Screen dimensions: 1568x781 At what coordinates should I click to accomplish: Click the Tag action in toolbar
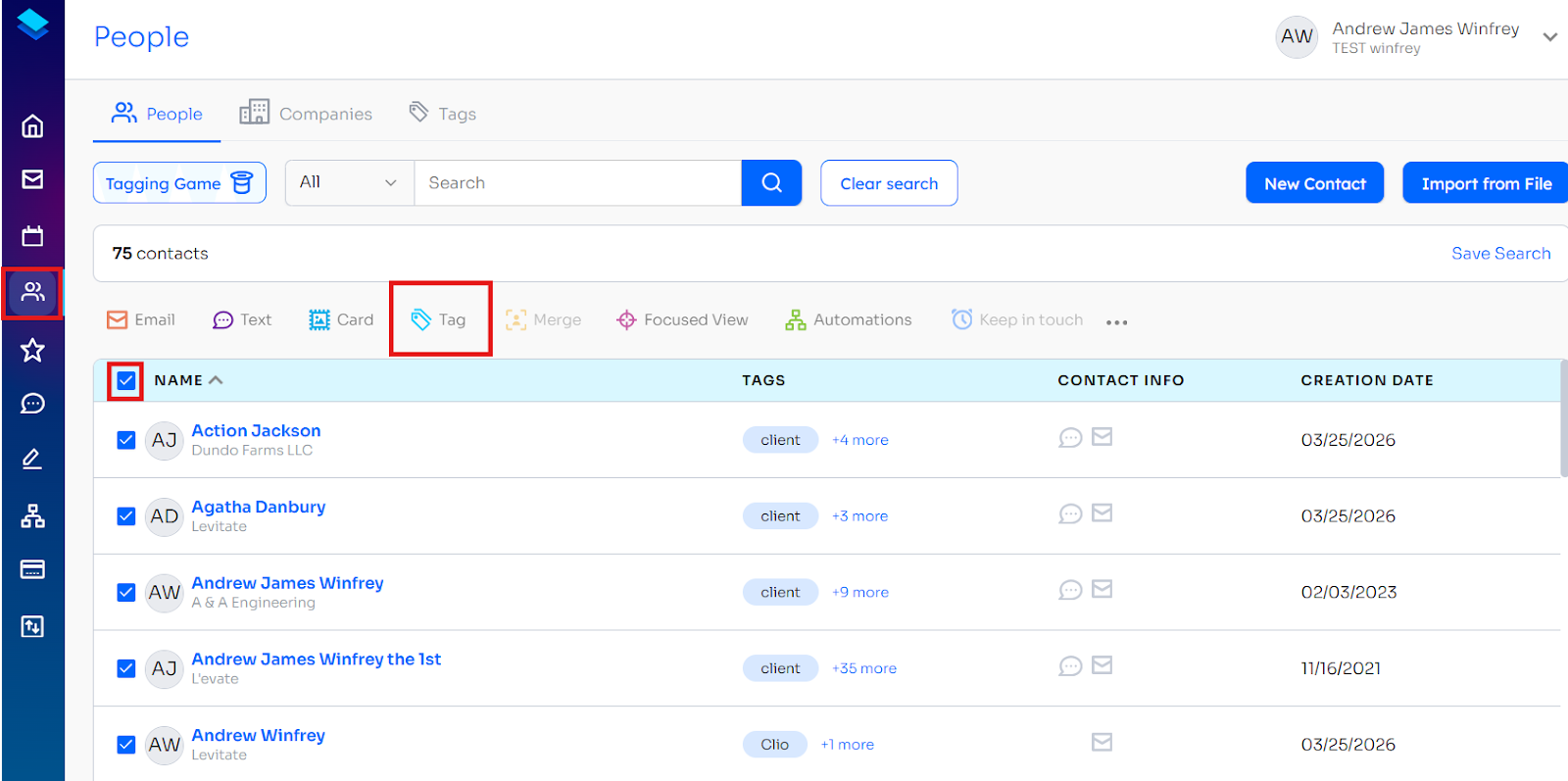439,320
